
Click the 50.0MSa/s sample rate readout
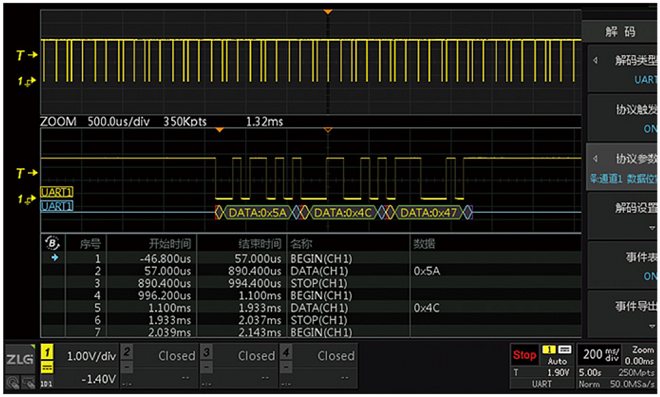point(633,384)
